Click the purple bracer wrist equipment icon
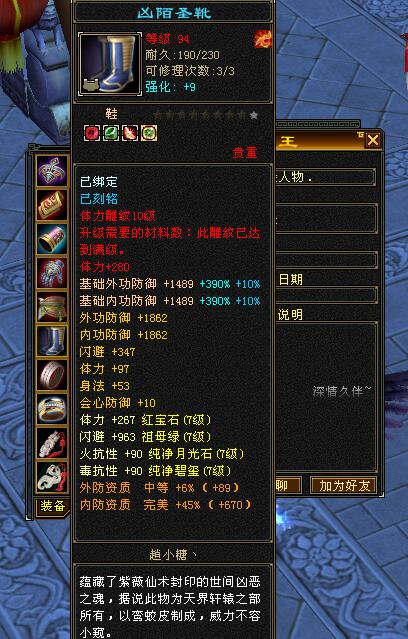This screenshot has height=639, width=408. tap(52, 239)
